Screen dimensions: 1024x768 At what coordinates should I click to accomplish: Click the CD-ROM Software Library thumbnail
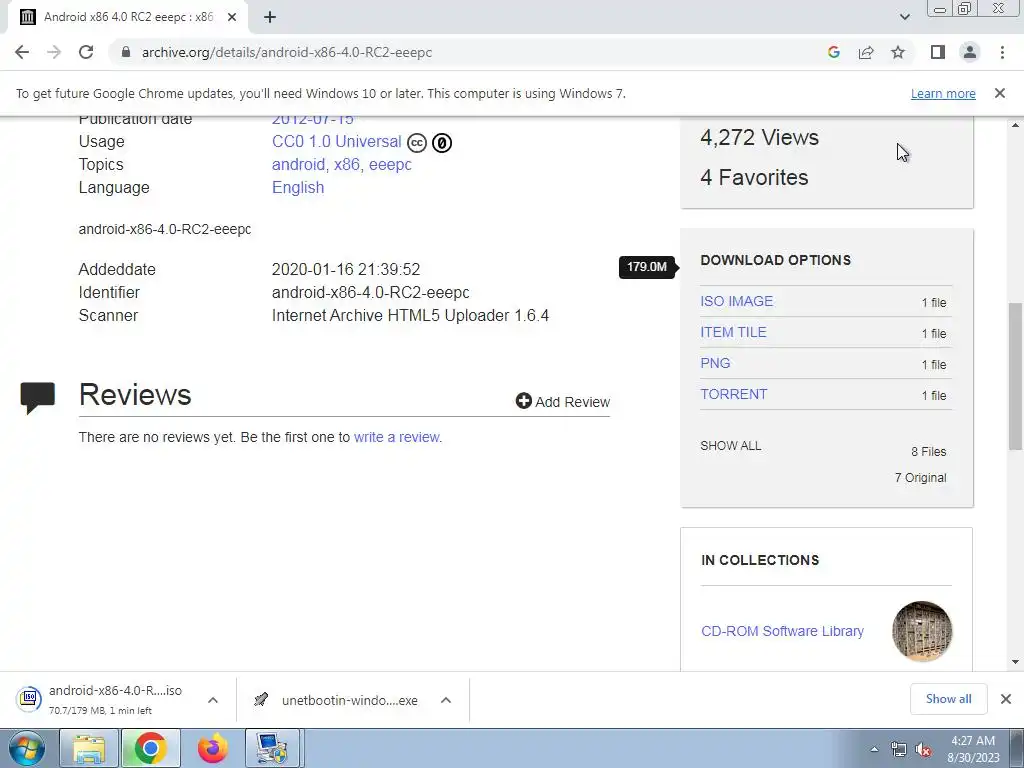(x=922, y=632)
